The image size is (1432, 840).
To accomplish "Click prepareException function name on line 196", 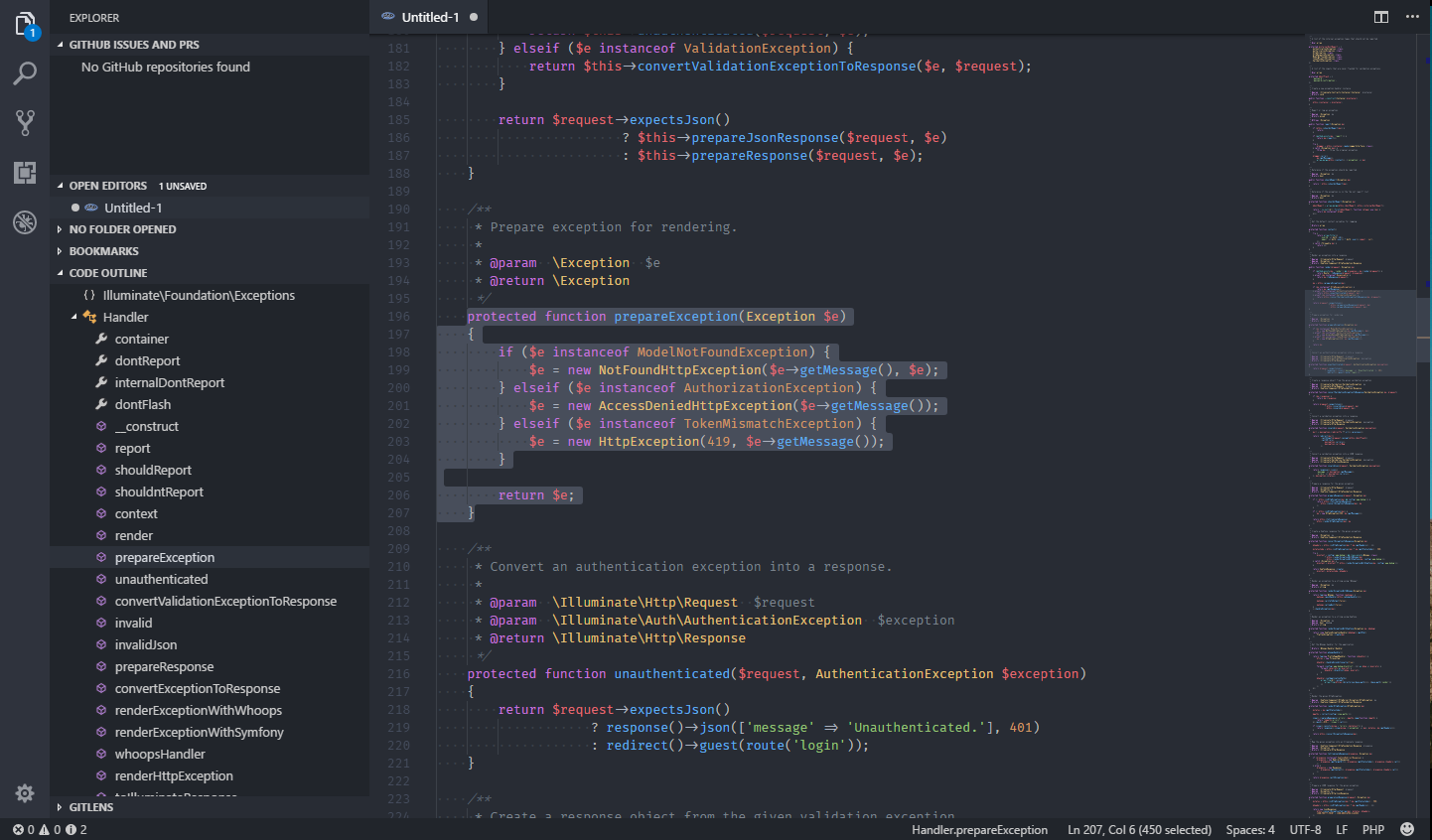I will [675, 316].
